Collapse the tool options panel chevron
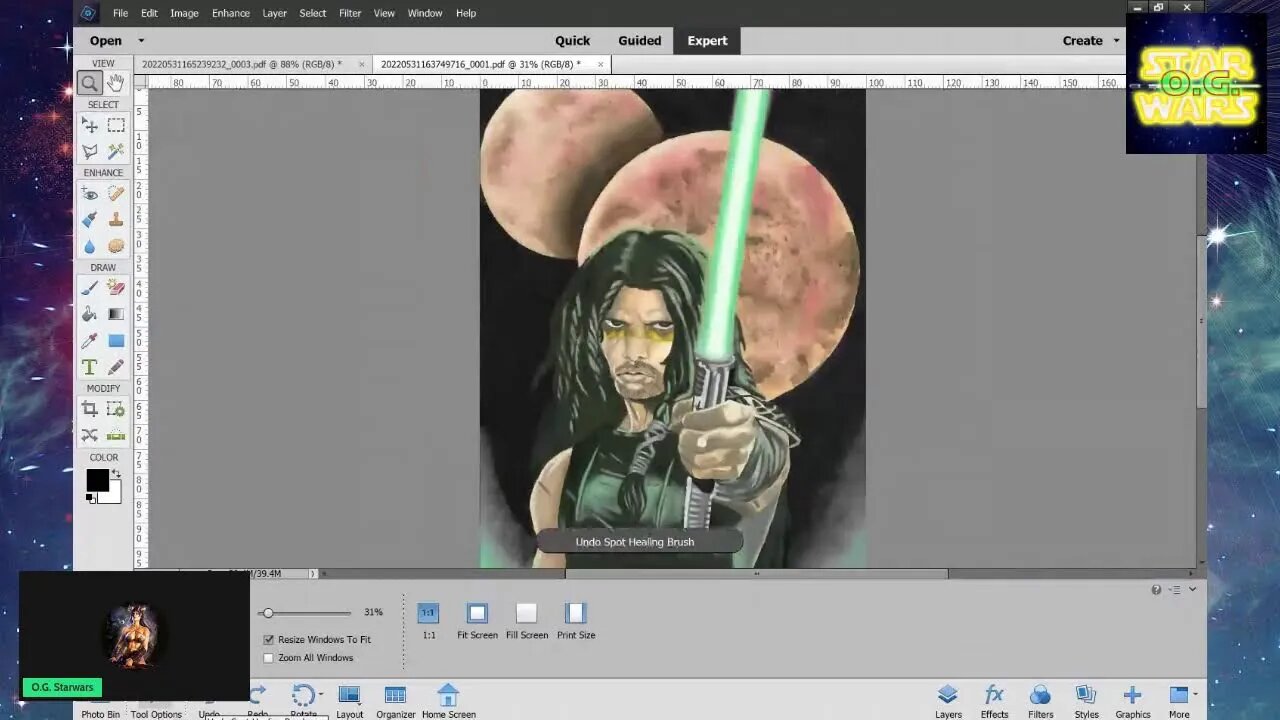Viewport: 1280px width, 720px height. (x=1192, y=590)
